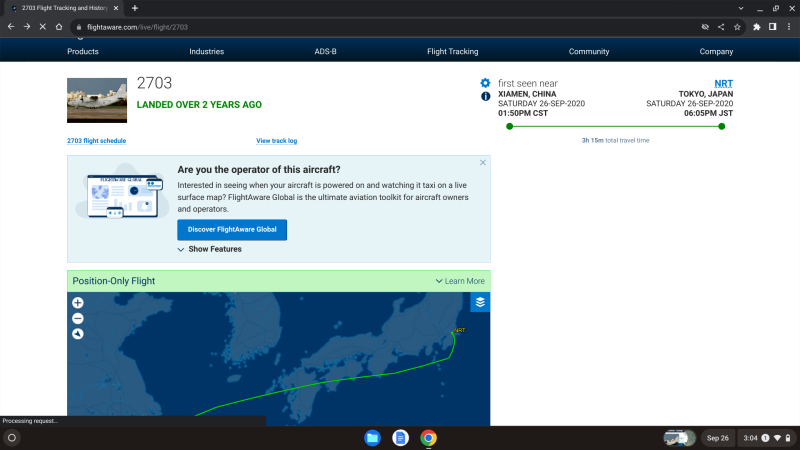Open the Community menu
The width and height of the screenshot is (800, 450).
(x=589, y=52)
